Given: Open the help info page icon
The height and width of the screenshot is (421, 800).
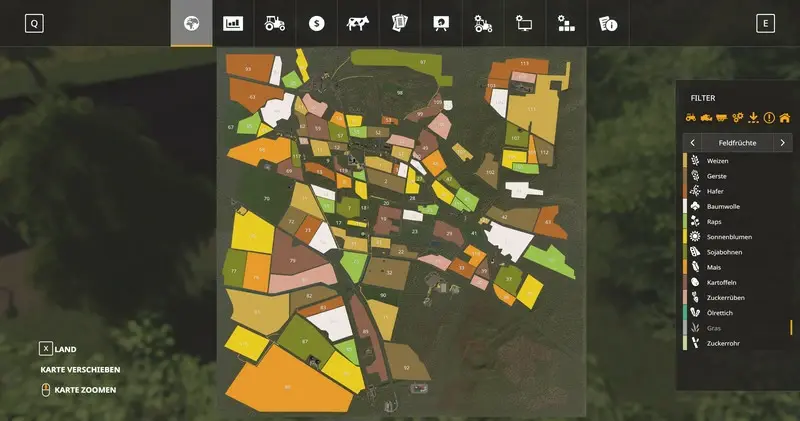Looking at the screenshot, I should (x=607, y=23).
